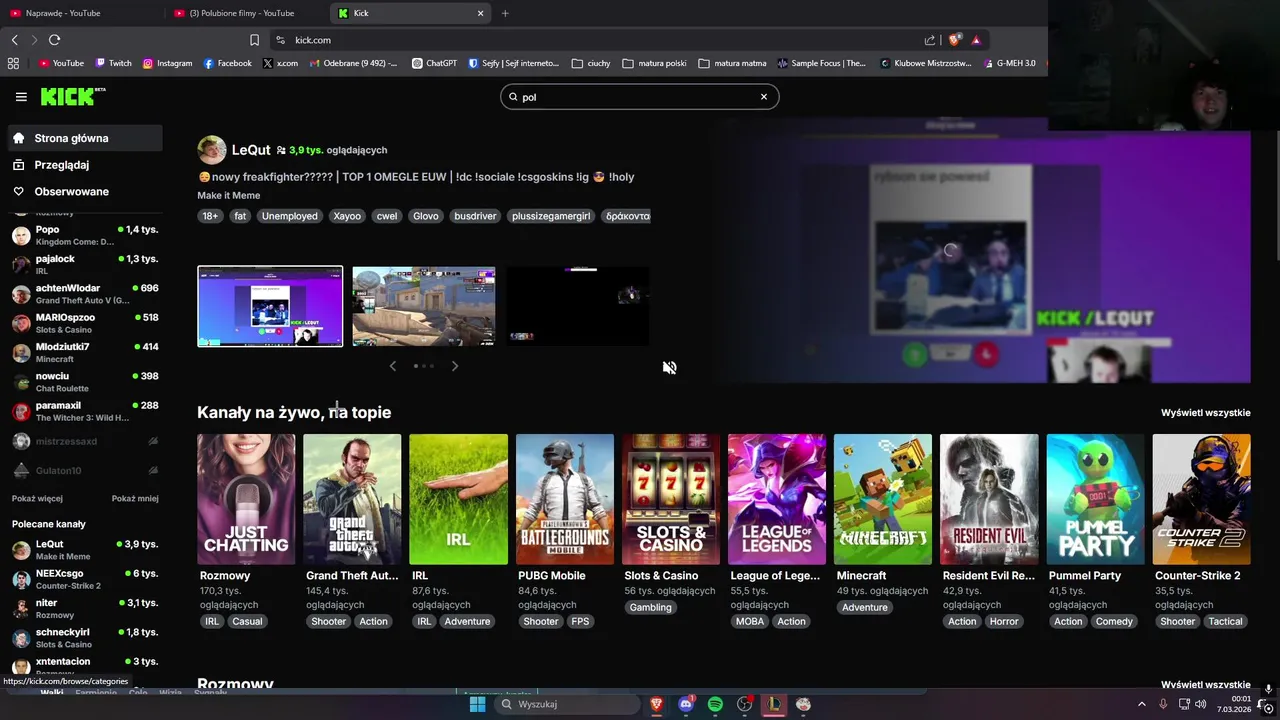The height and width of the screenshot is (720, 1280).
Task: Go to Strona główna in sidebar
Action: [x=85, y=138]
